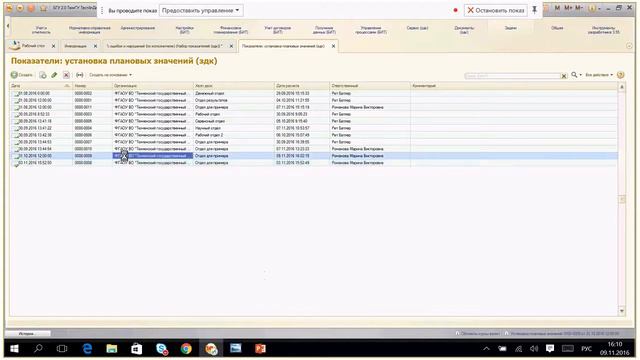
Task: Show hidden tray icons chevron
Action: 486,349
